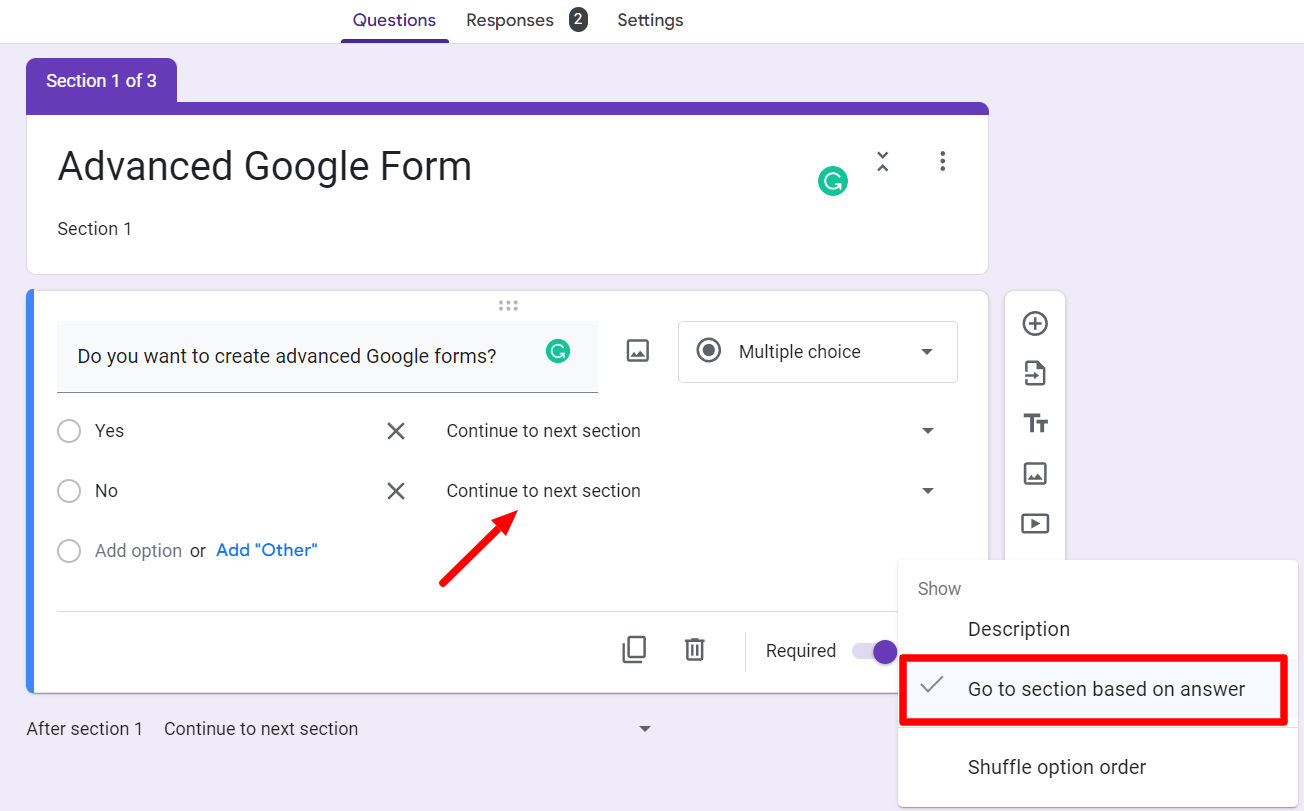Screen dimensions: 1304x811
Task: Toggle the Required switch
Action: point(874,651)
